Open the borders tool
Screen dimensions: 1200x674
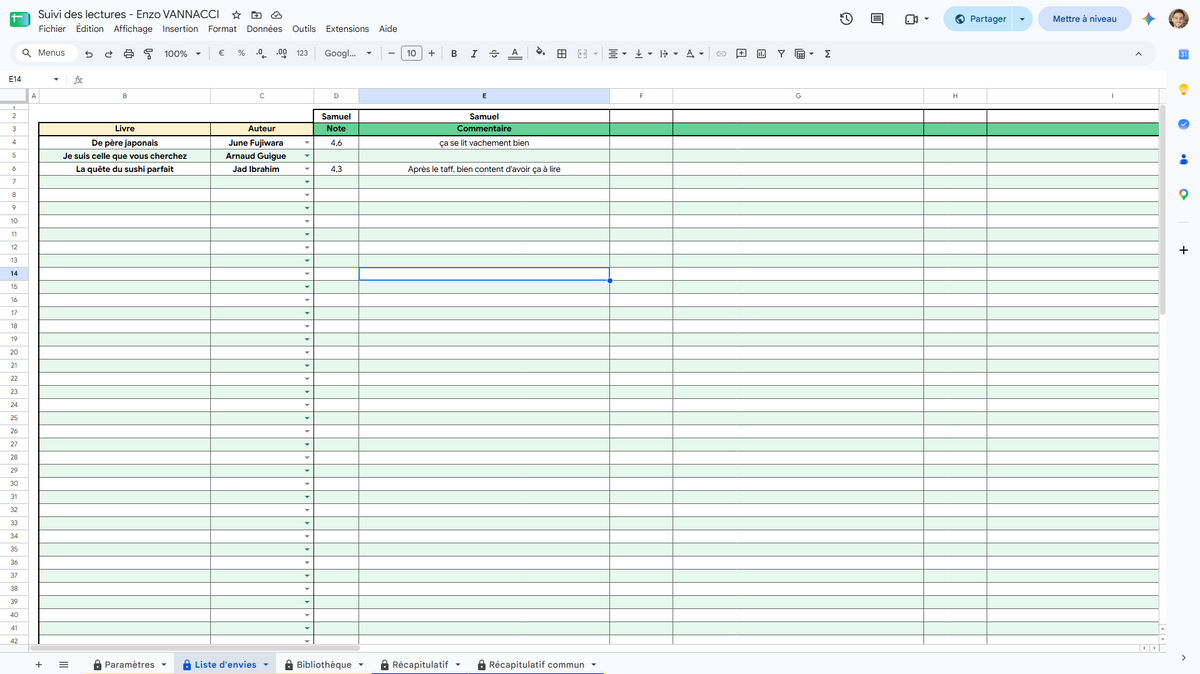(562, 54)
